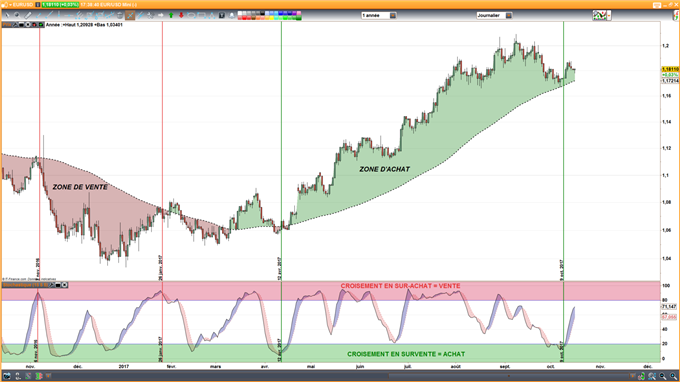This screenshot has width=680, height=382.
Task: Close the Stochastique indicator panel
Action: click(x=65, y=285)
